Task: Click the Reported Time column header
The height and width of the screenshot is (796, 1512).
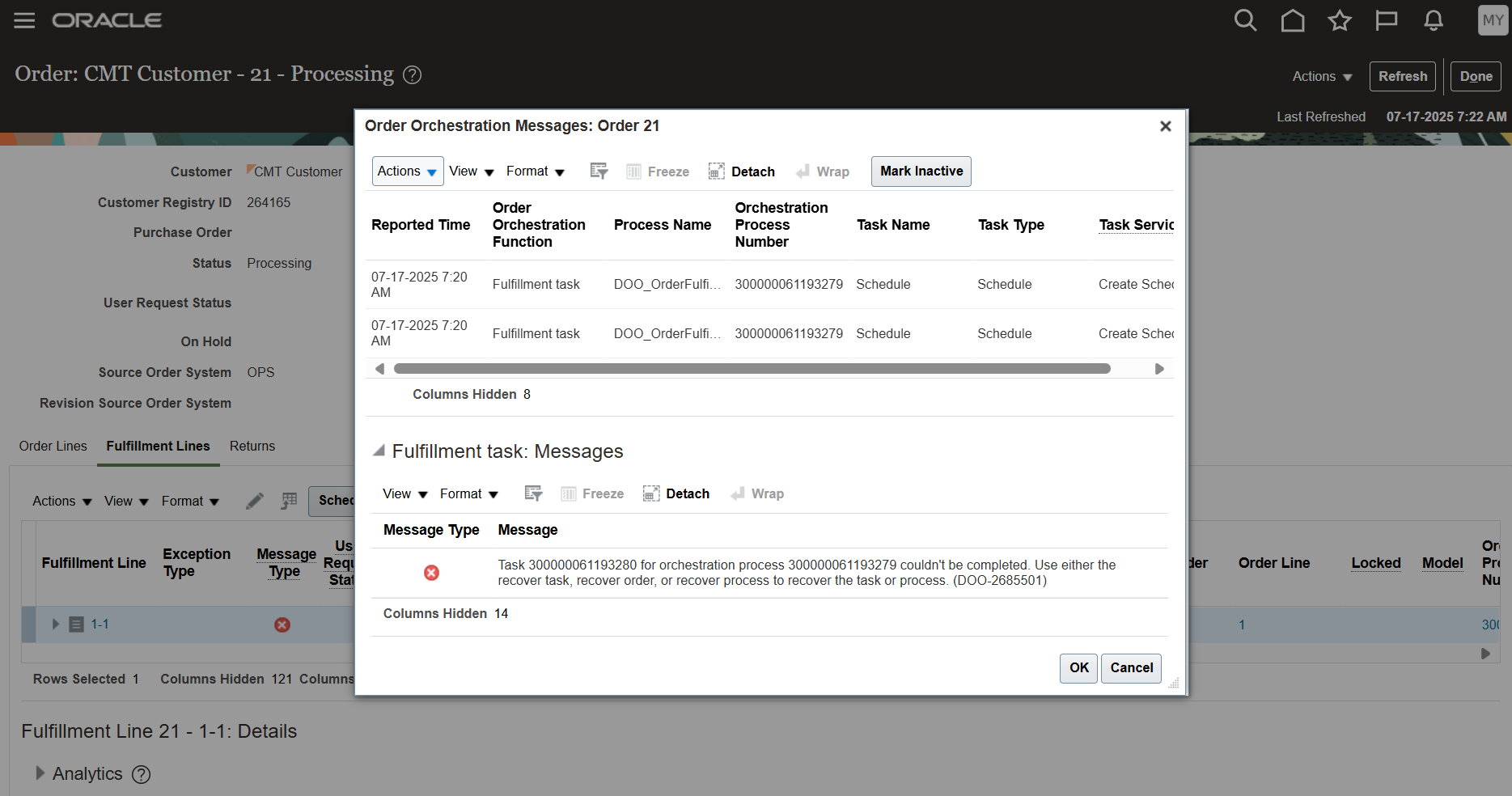Action: (421, 225)
